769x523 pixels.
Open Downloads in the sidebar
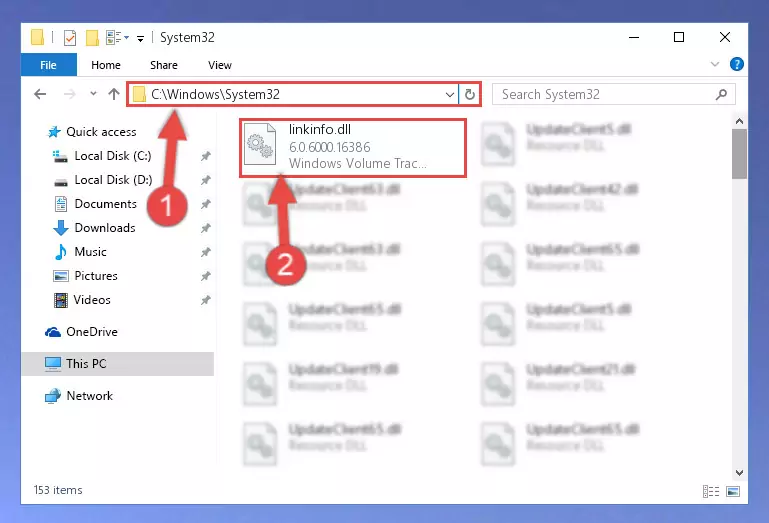105,228
